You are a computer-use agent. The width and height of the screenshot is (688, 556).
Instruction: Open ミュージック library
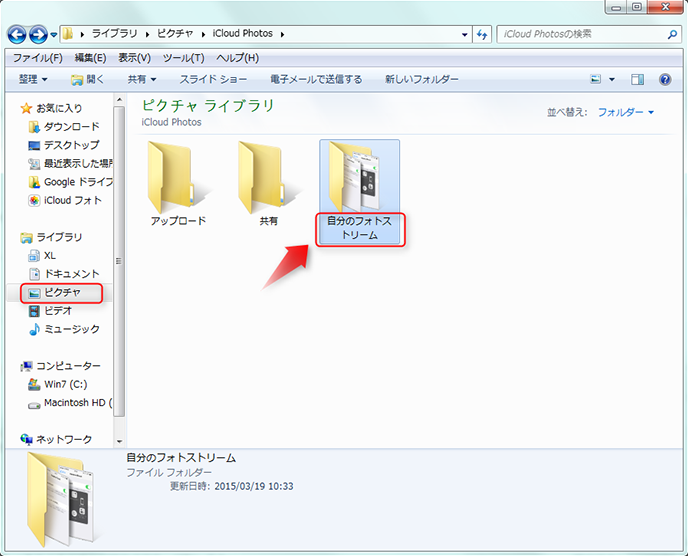72,329
